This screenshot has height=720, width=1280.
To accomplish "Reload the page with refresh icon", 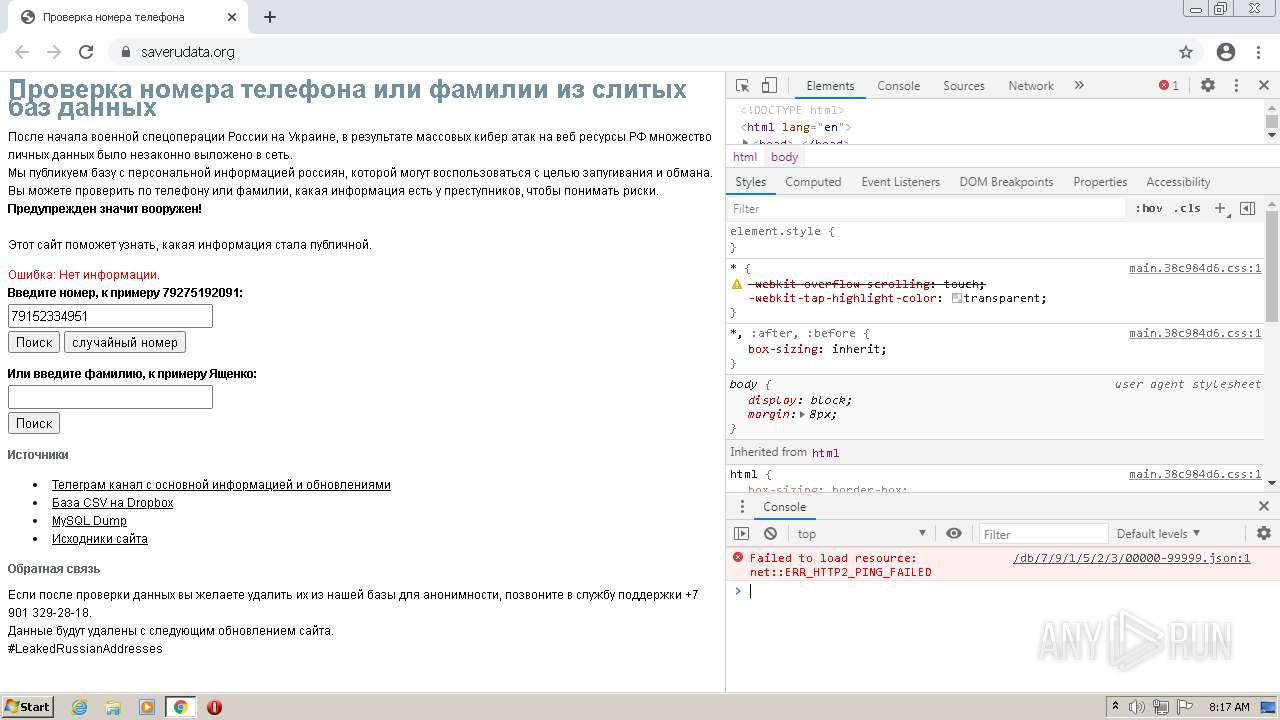I will pyautogui.click(x=86, y=52).
